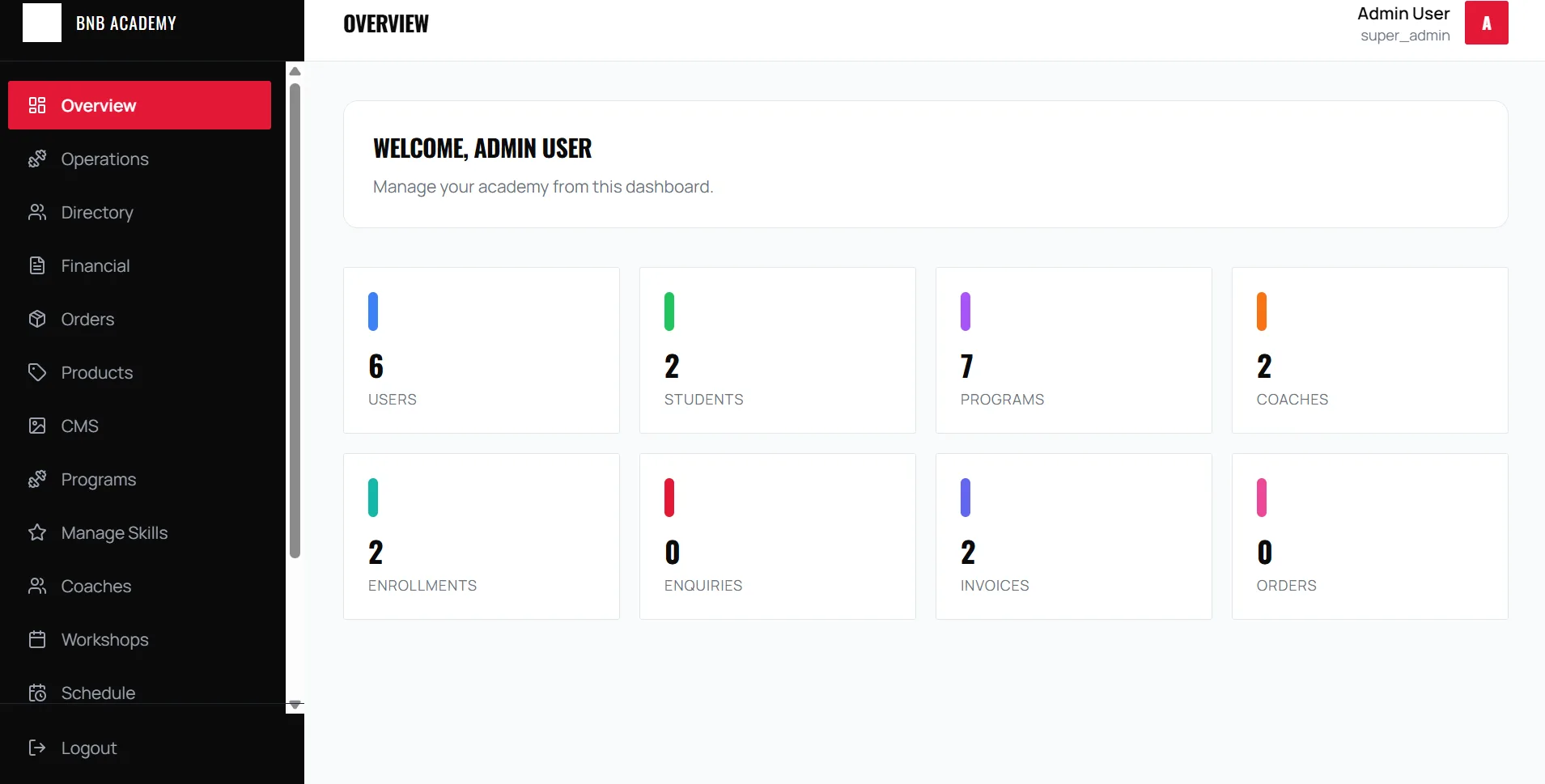Click the Orders box icon
Image resolution: width=1545 pixels, height=784 pixels.
pyautogui.click(x=37, y=319)
